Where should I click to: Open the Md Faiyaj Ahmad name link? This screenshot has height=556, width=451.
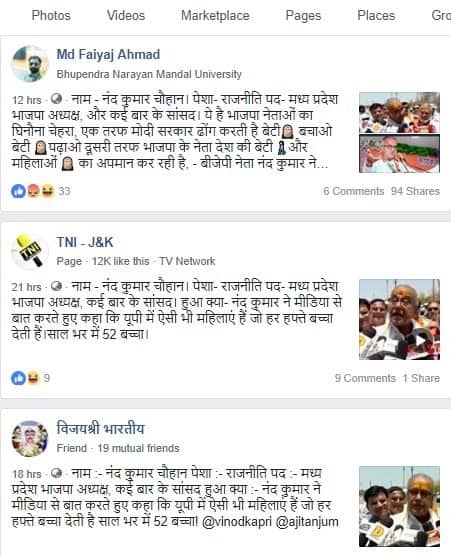pyautogui.click(x=108, y=55)
